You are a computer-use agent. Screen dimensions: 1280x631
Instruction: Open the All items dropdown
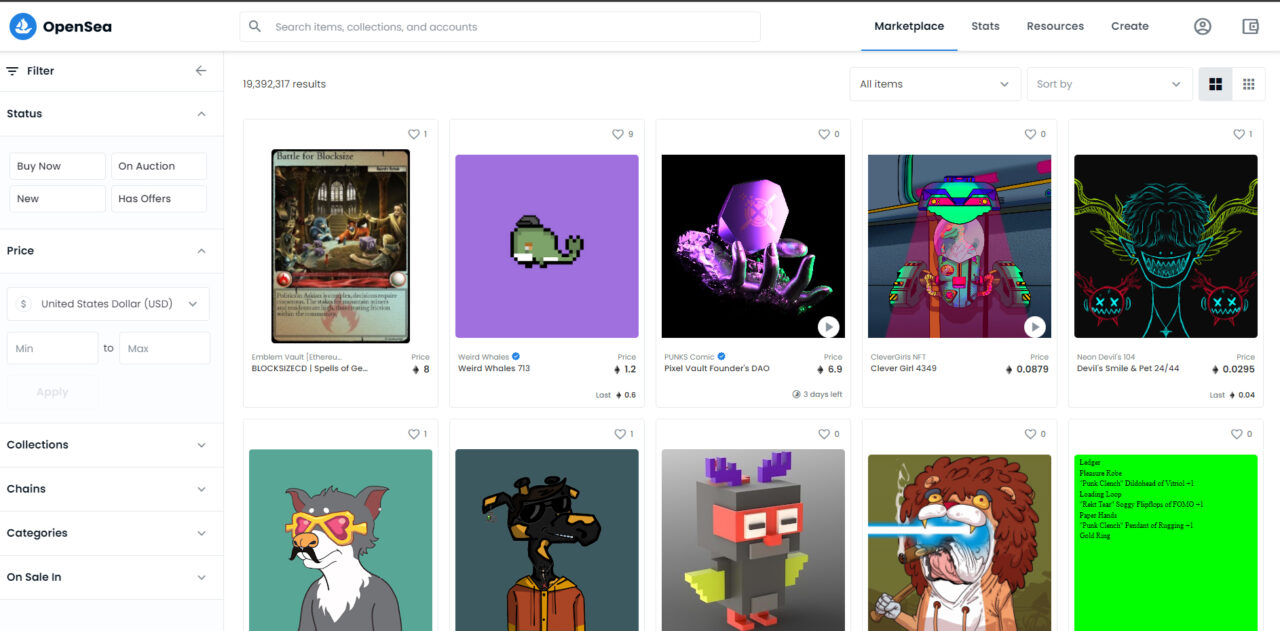(x=934, y=84)
